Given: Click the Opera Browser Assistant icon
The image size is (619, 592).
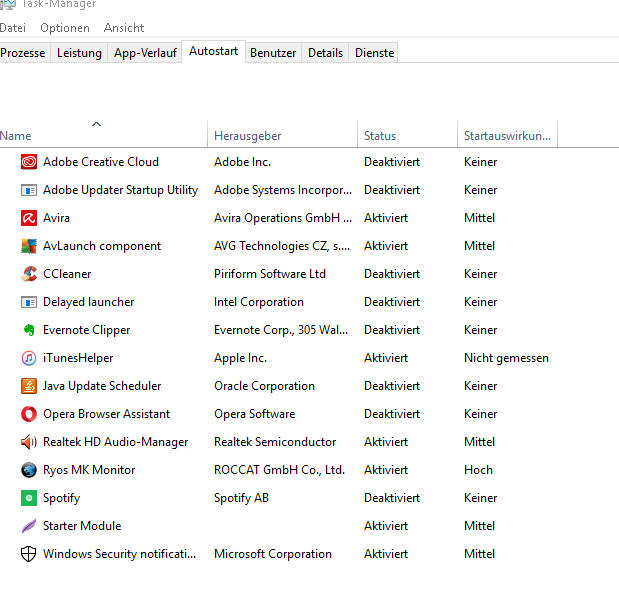Looking at the screenshot, I should tap(29, 414).
